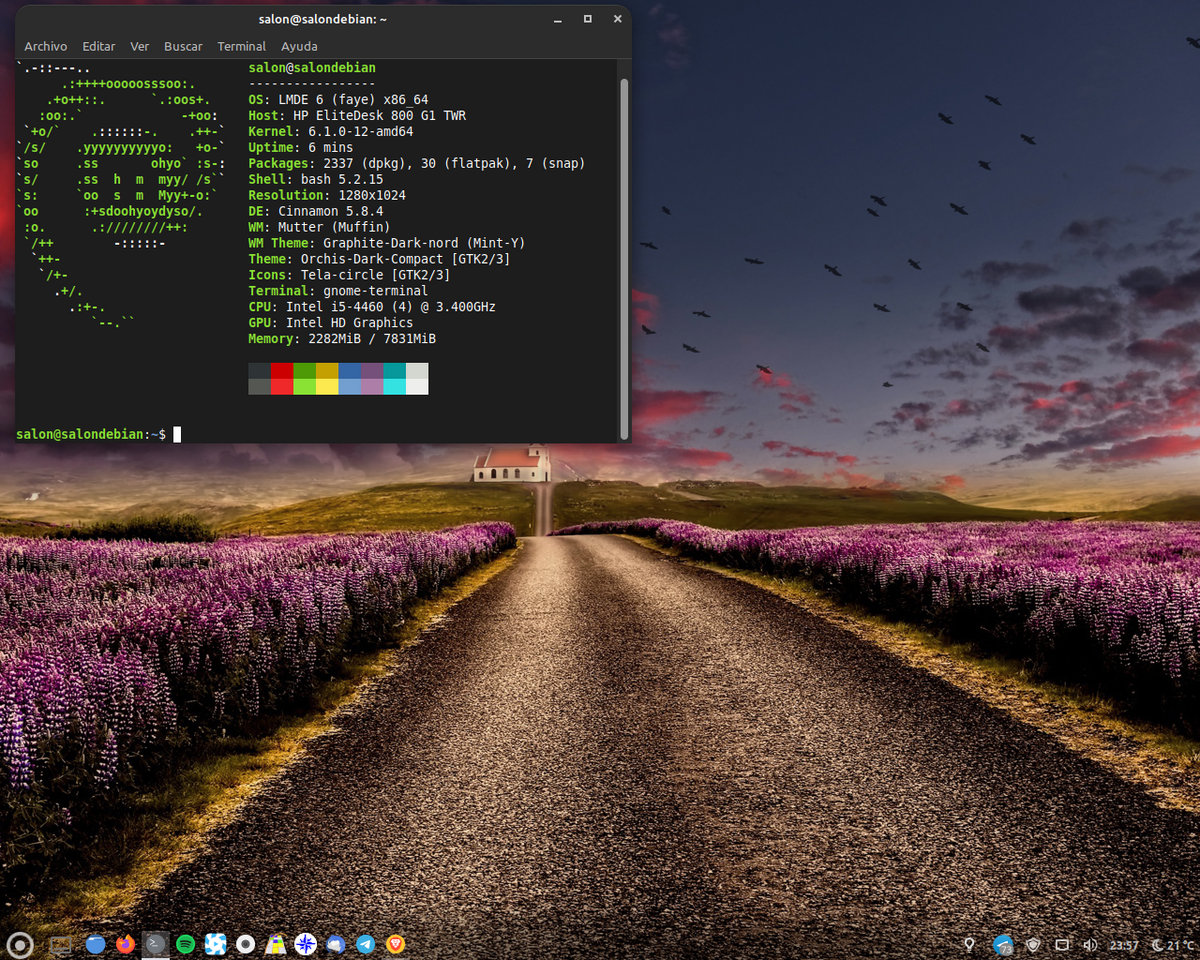The width and height of the screenshot is (1200, 960).
Task: Click the 'WM: Mutter (Muffin)' line
Action: 319,227
